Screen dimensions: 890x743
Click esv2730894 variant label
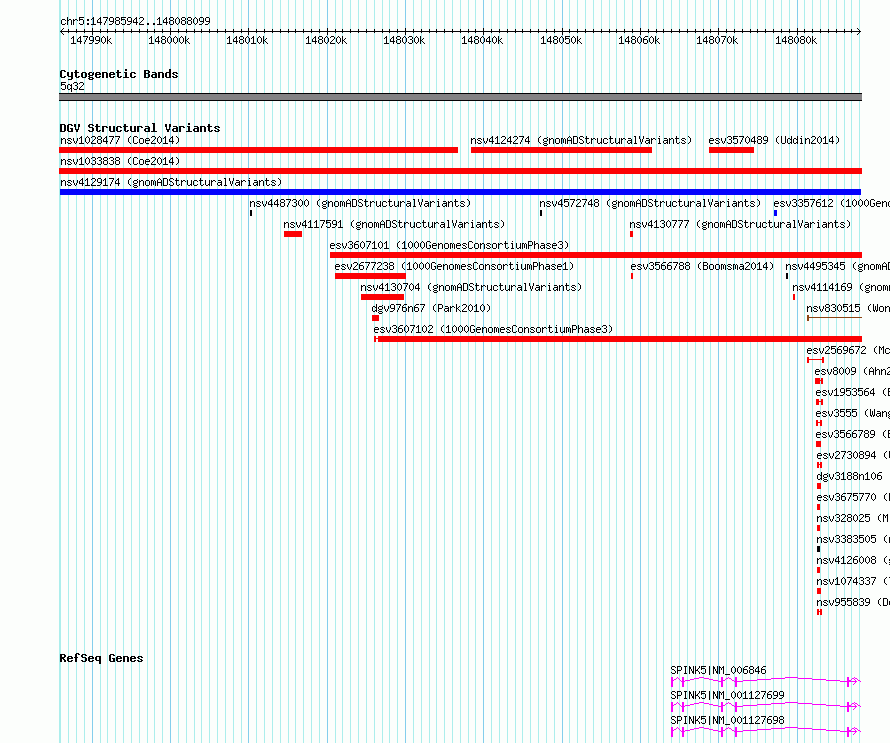click(x=853, y=455)
